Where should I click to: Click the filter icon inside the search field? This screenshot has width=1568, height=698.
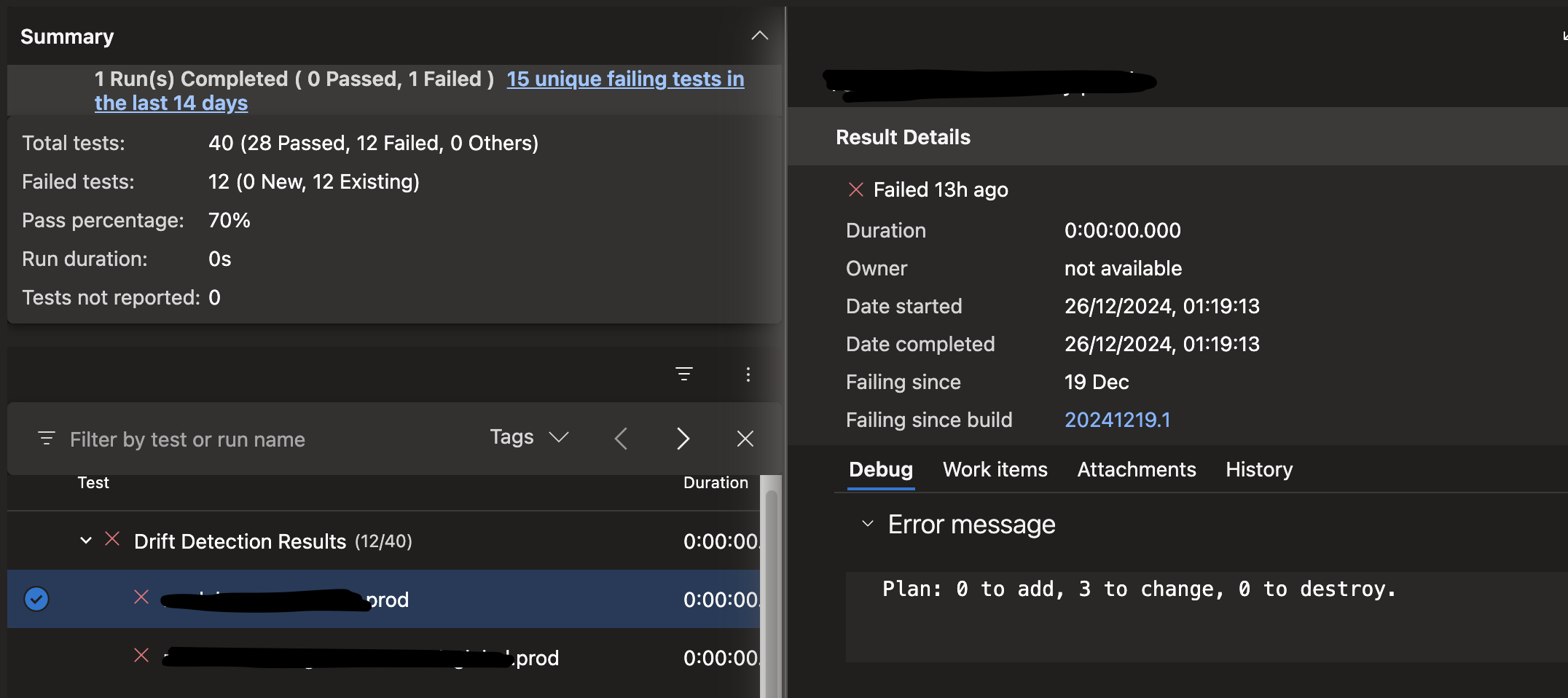[x=47, y=439]
